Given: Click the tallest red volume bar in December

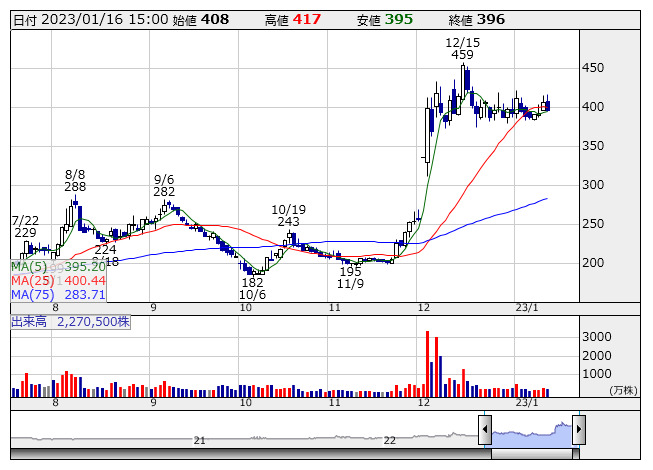Looking at the screenshot, I should click(427, 364).
